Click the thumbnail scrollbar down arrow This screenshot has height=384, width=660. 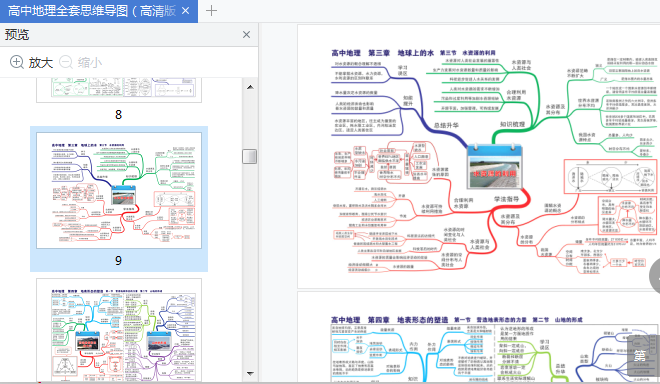pos(250,373)
